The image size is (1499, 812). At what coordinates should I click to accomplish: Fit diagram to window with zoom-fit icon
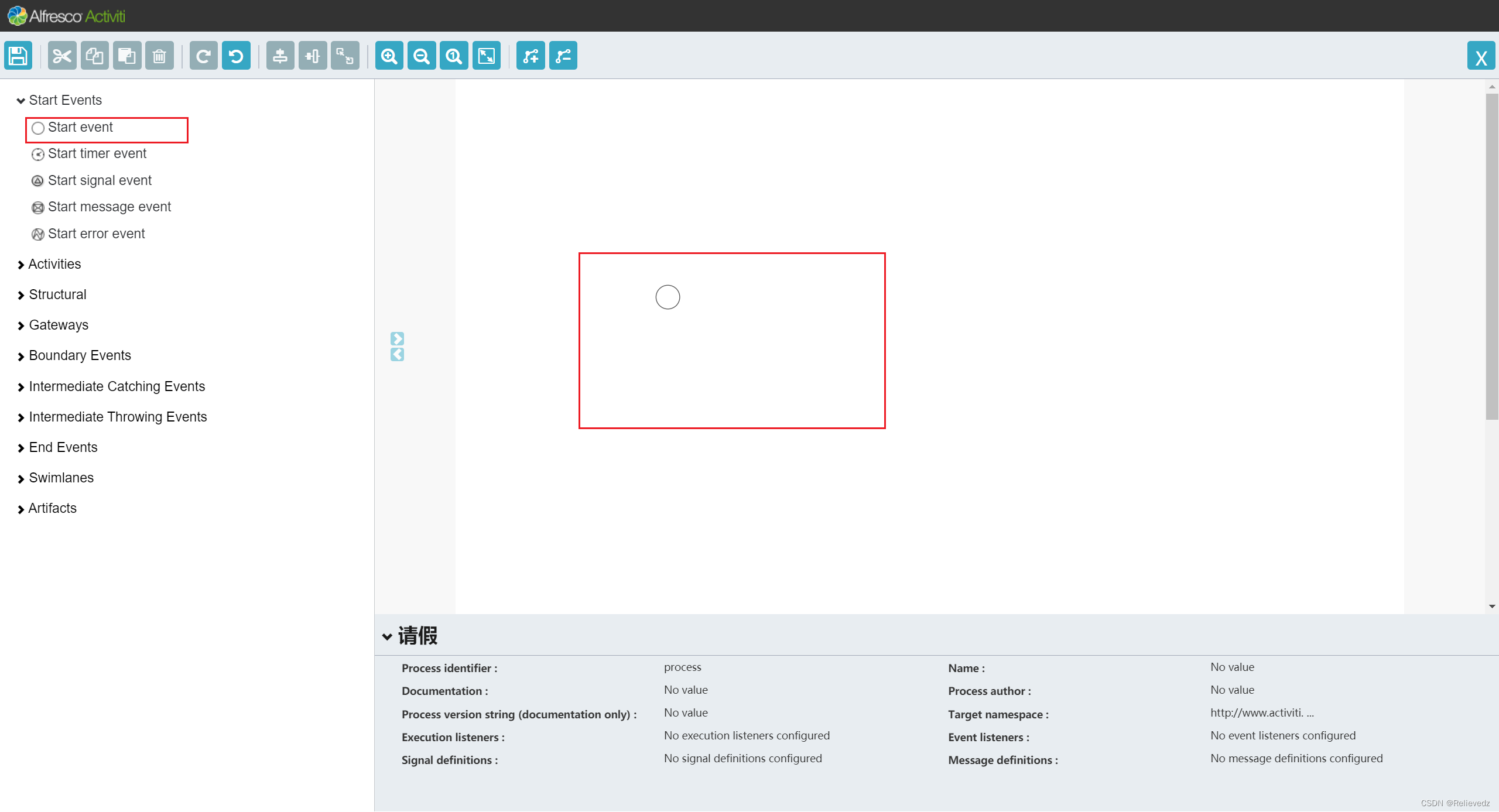(x=487, y=56)
